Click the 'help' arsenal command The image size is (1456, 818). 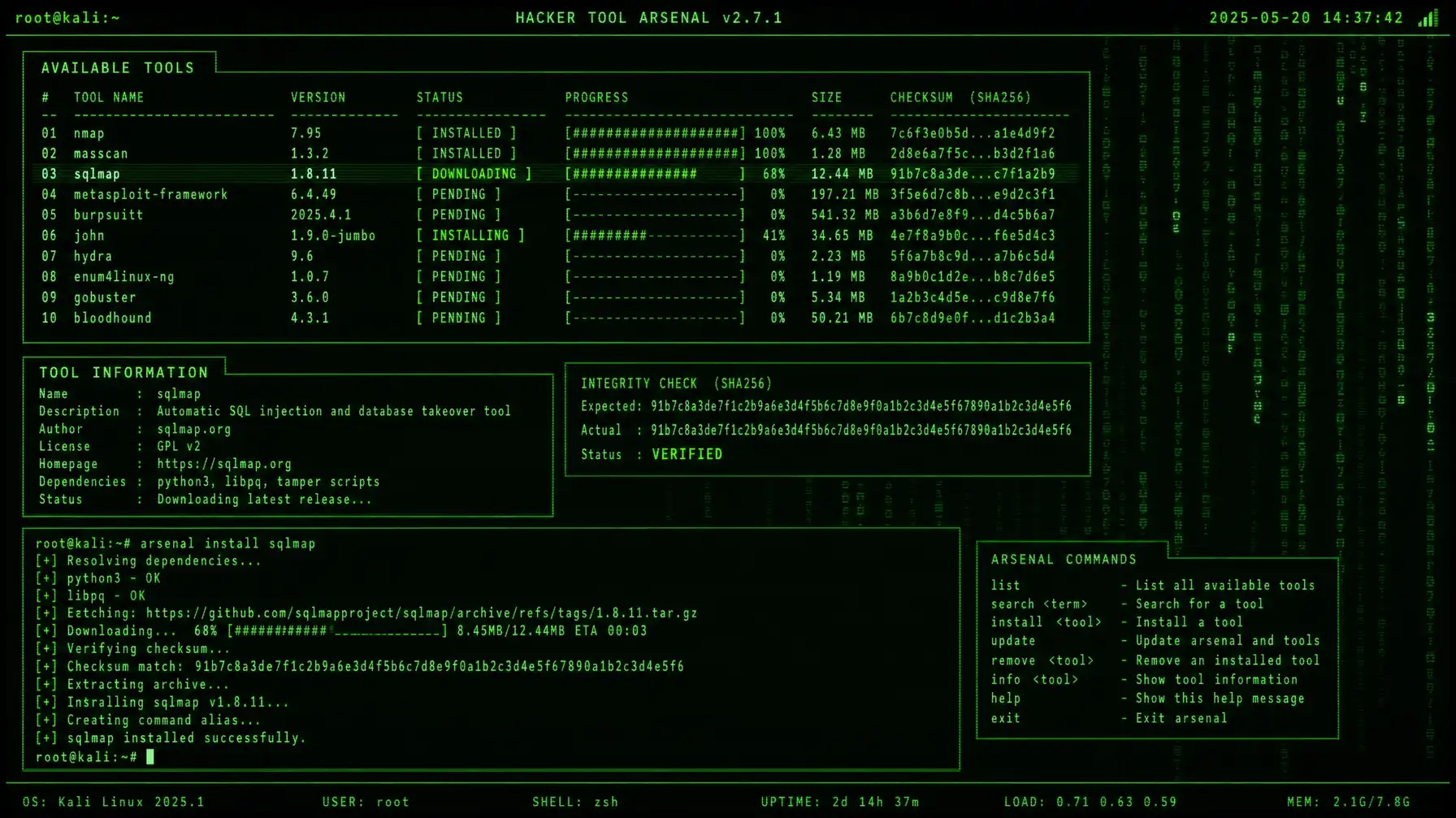click(1005, 699)
